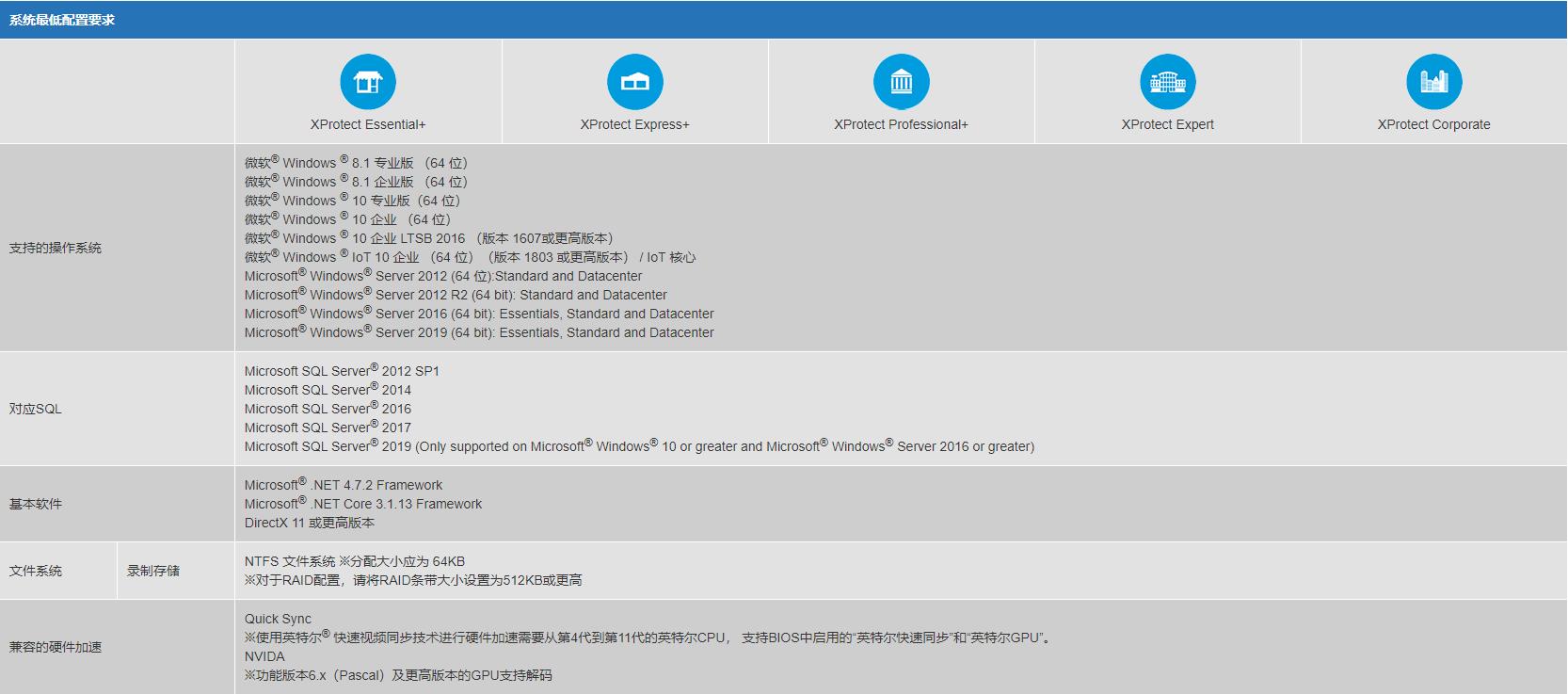
Task: Select the 兼容的硬件加速 row header
Action: pyautogui.click(x=56, y=647)
